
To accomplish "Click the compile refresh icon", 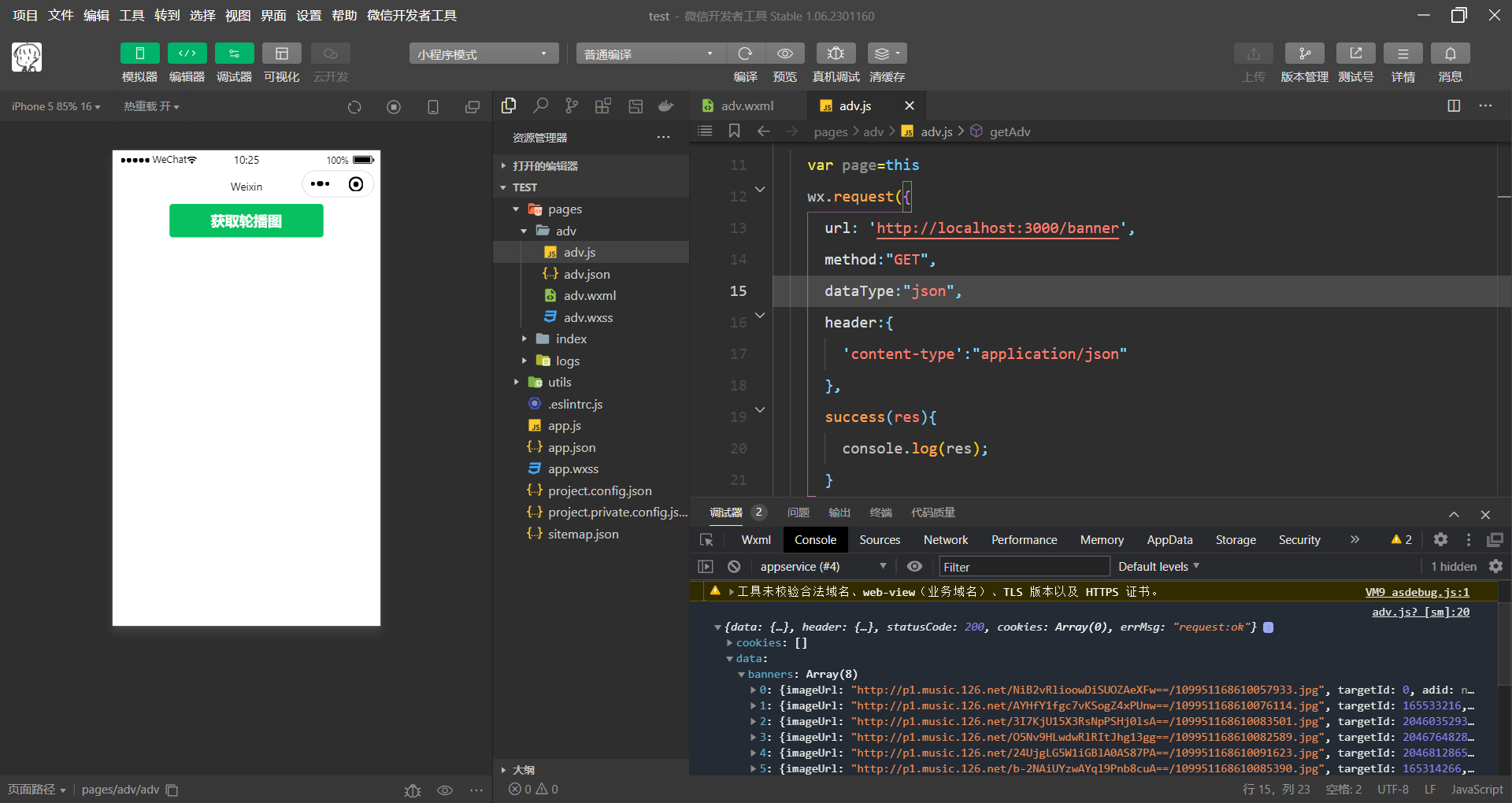I will (x=745, y=54).
